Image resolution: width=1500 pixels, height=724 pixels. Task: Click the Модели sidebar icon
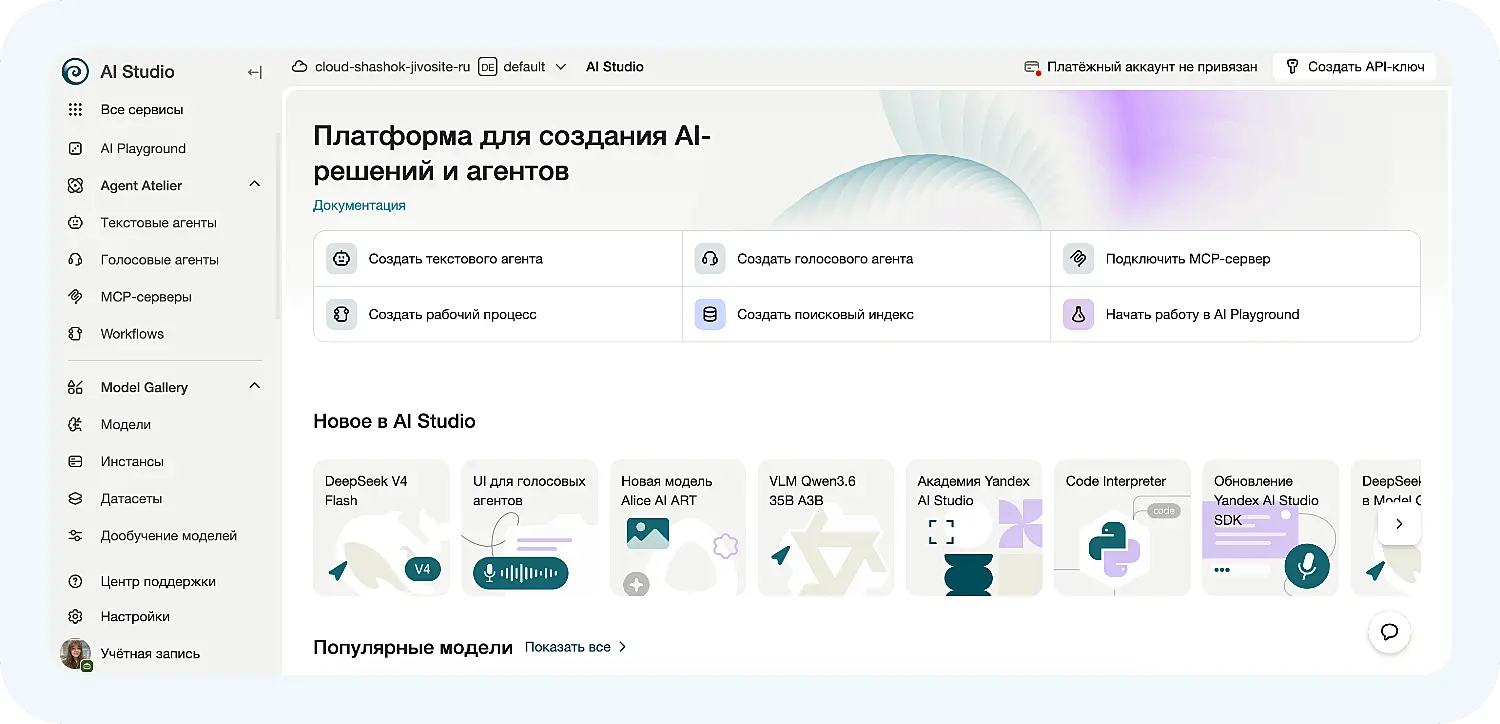75,424
